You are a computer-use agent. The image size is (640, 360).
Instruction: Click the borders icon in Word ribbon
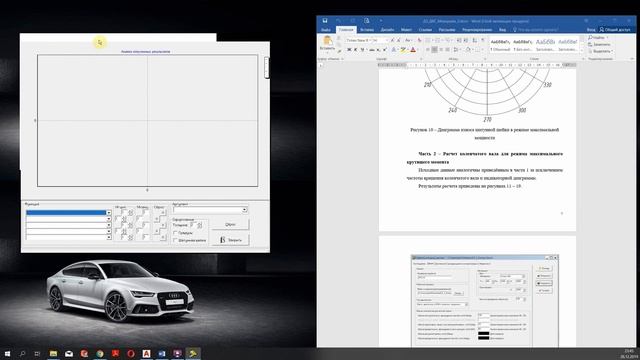pyautogui.click(x=477, y=50)
